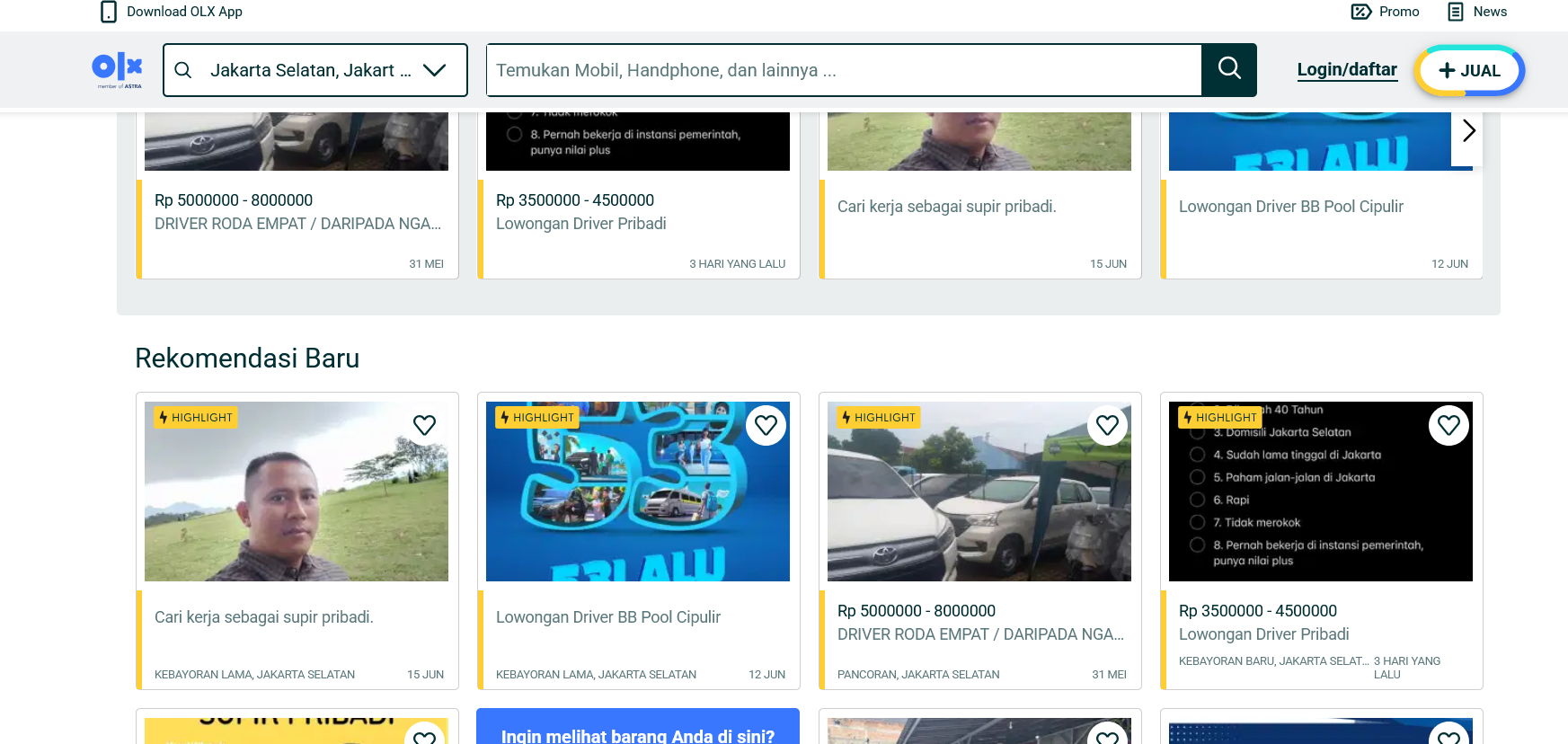Viewport: 1568px width, 744px height.
Task: Click the magnifier icon in location box
Action: click(183, 70)
